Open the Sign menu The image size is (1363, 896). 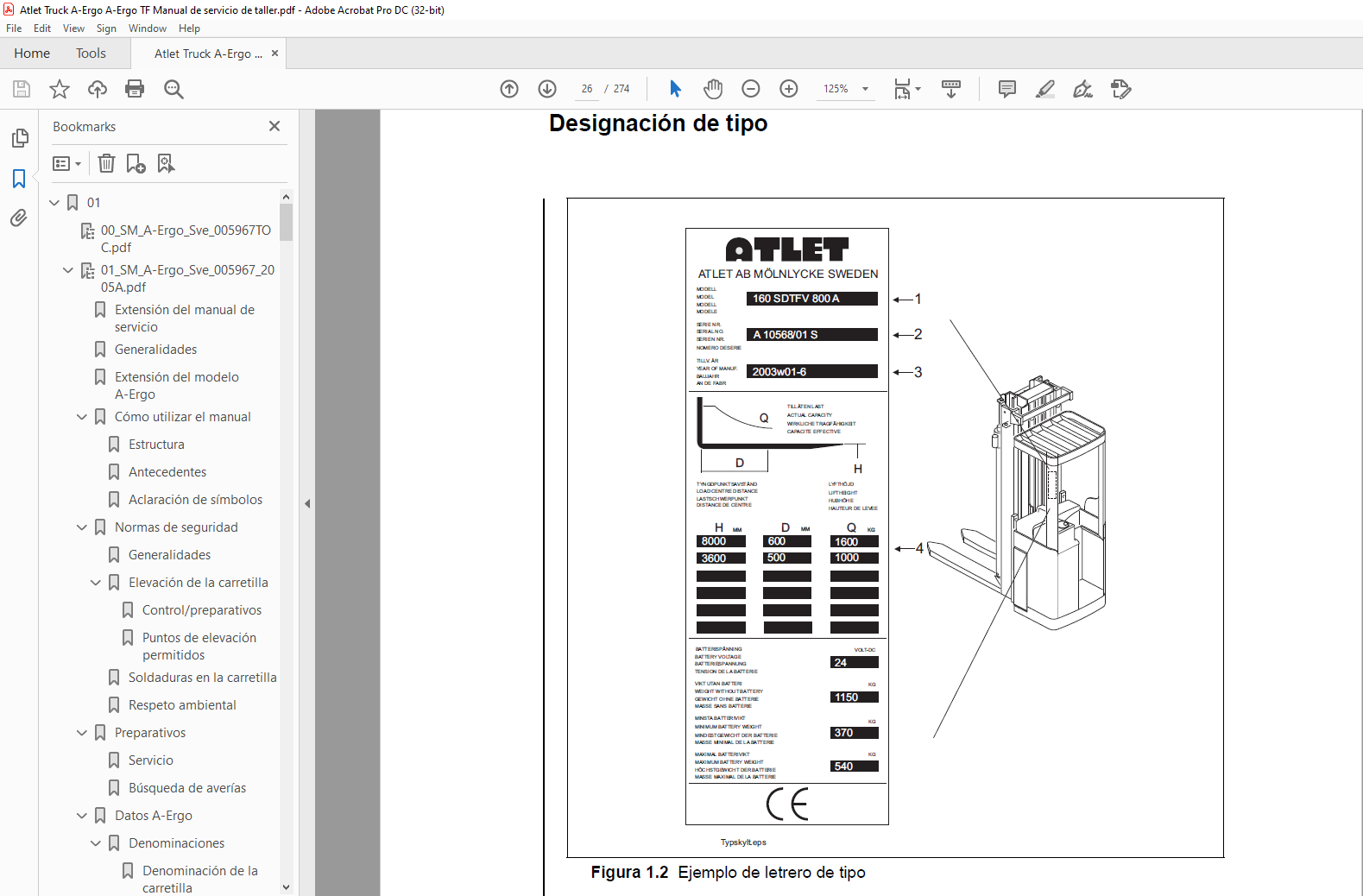(106, 28)
